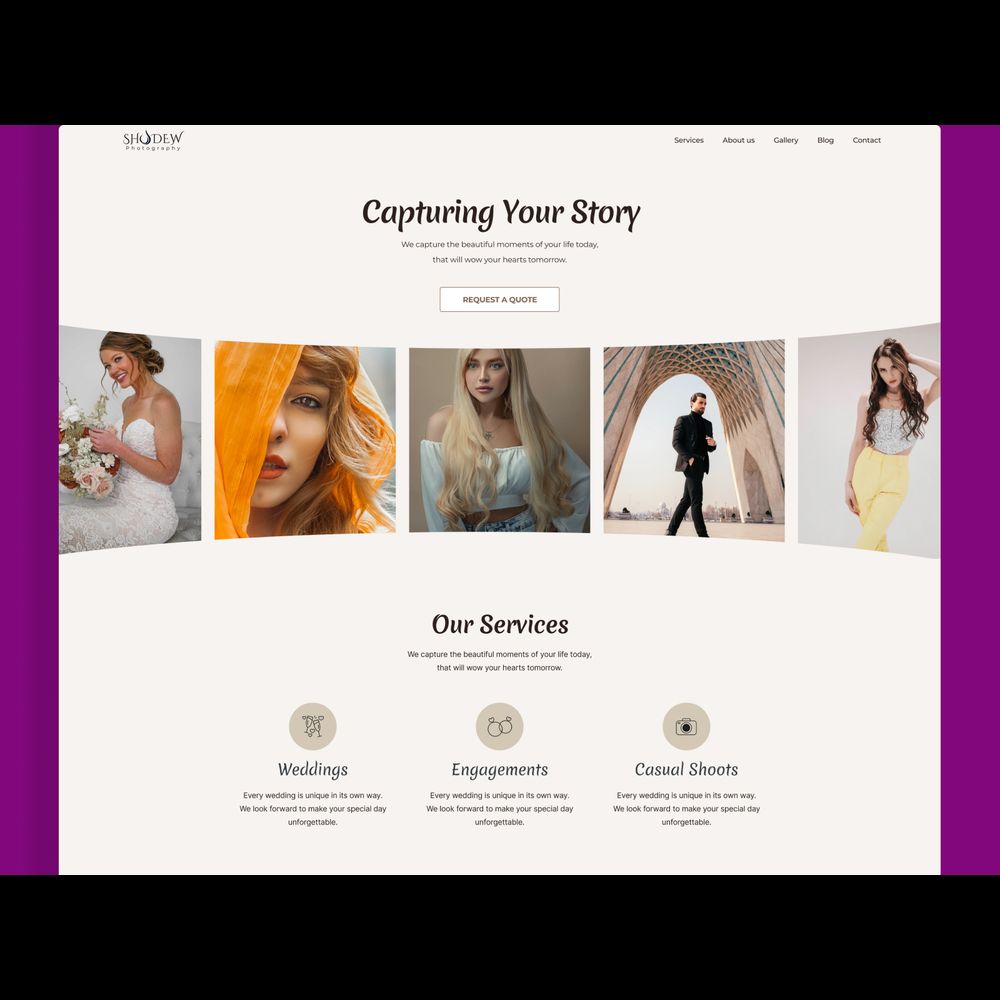
Task: Click the Request a Quote button
Action: [x=499, y=299]
